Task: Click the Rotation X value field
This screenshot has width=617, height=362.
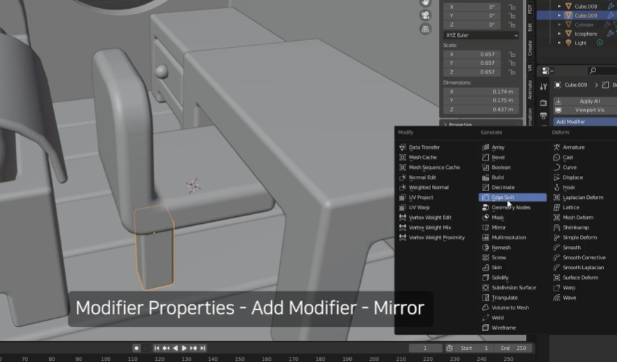Action: (472, 7)
